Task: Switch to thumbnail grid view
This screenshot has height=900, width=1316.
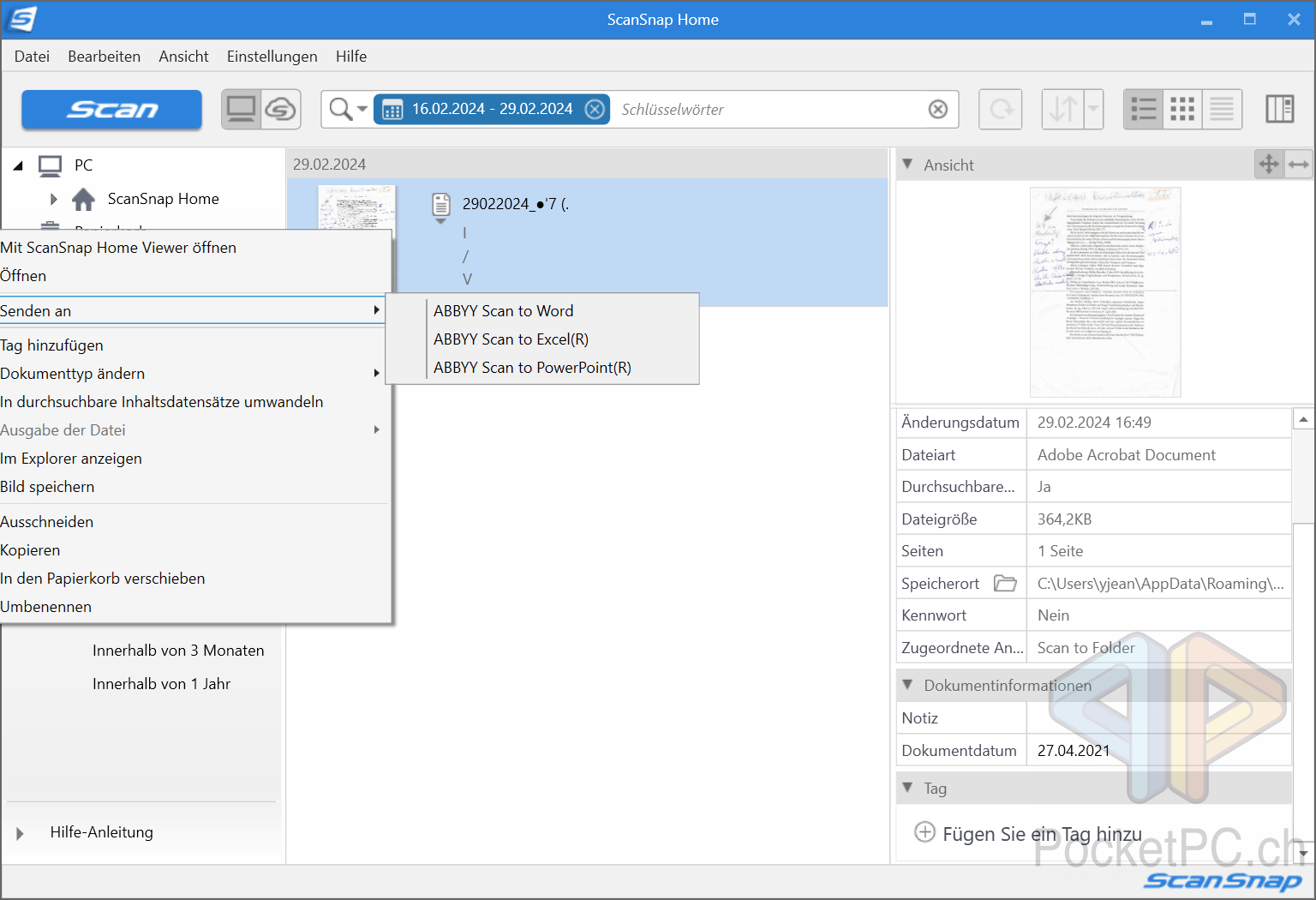Action: tap(1182, 110)
